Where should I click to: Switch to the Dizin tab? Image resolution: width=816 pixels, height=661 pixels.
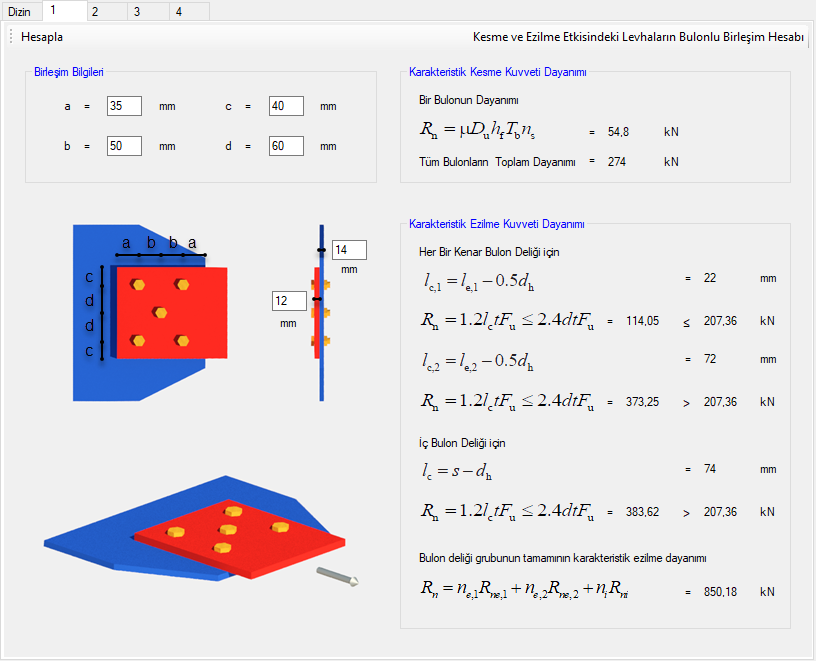(21, 11)
